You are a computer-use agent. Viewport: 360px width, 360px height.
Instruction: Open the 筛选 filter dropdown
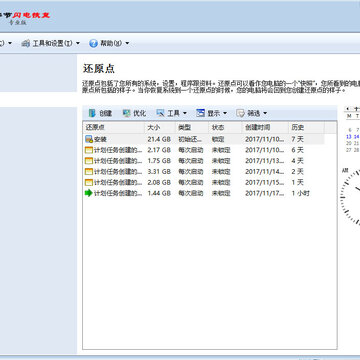click(251, 113)
